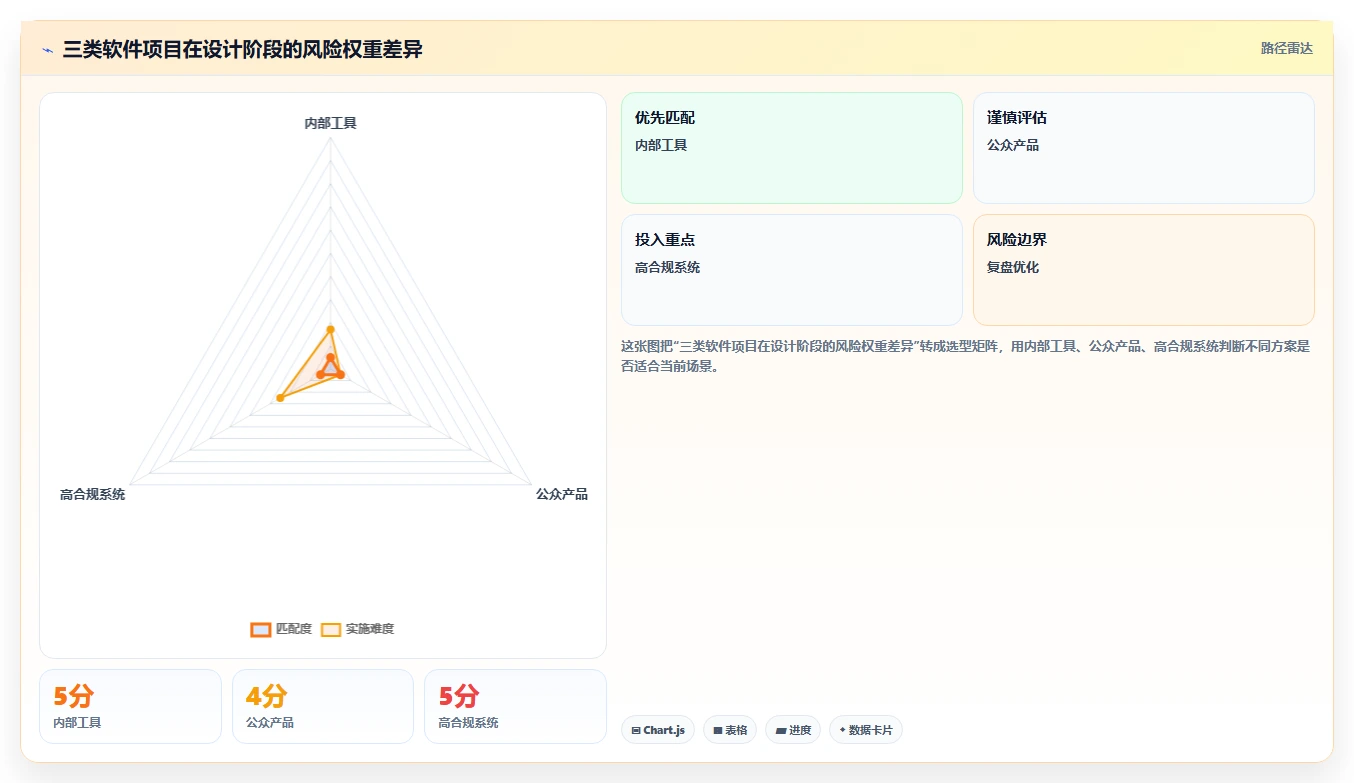Click the 数据卡片 tag icon
The width and height of the screenshot is (1354, 783).
842,730
